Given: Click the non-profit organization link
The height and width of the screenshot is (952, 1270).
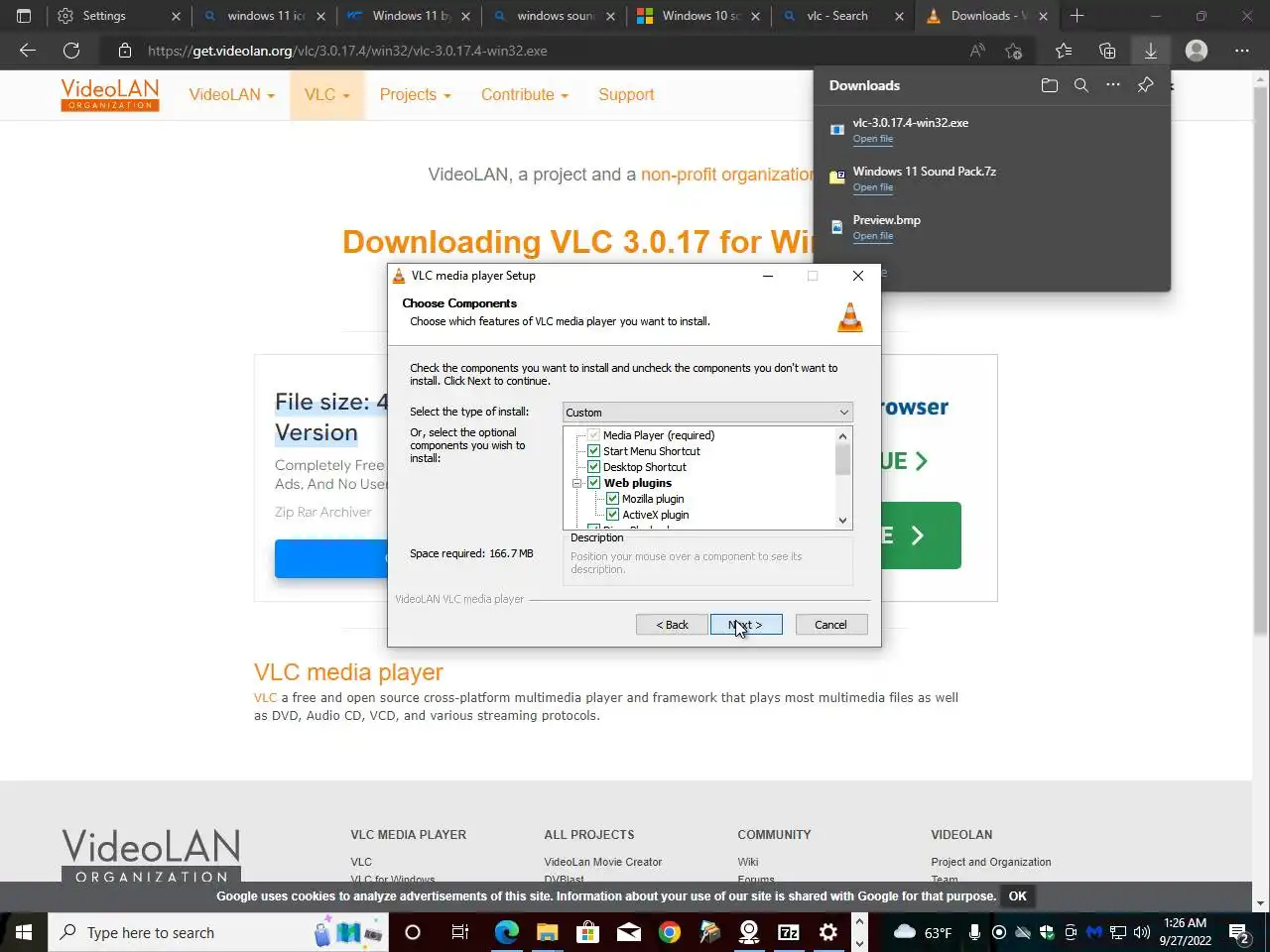Looking at the screenshot, I should coord(729,175).
